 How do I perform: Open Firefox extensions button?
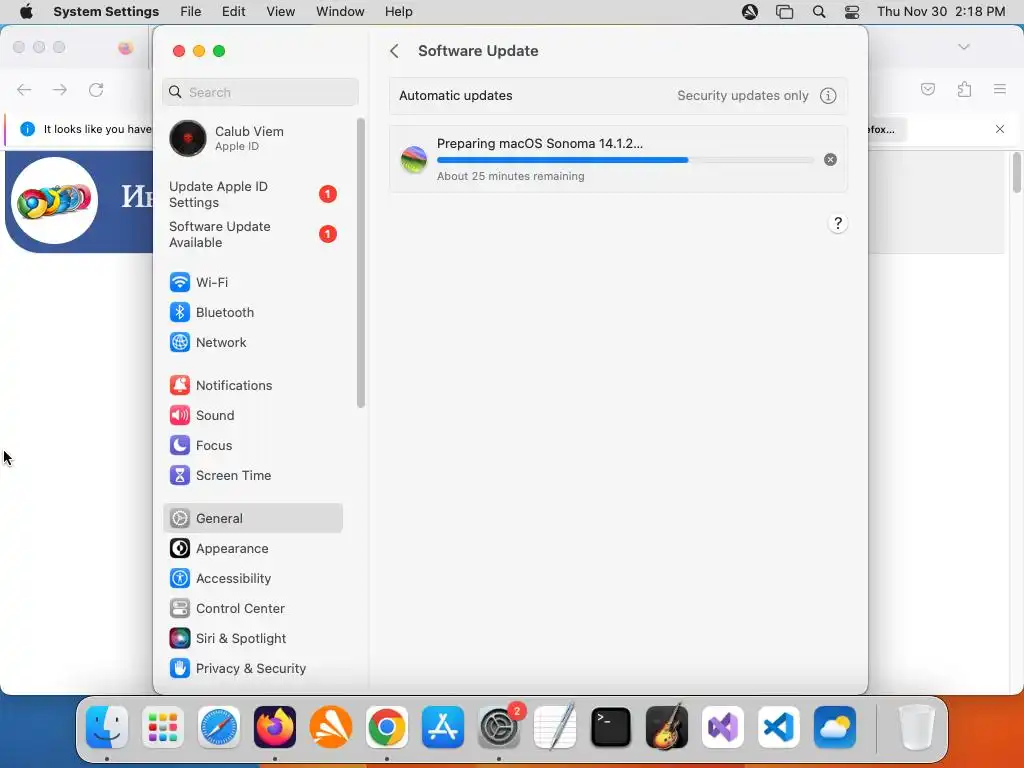[964, 89]
